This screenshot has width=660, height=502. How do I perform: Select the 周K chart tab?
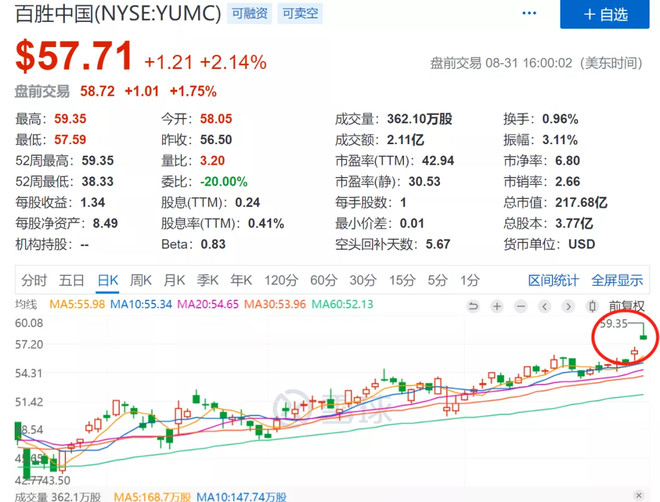[141, 280]
